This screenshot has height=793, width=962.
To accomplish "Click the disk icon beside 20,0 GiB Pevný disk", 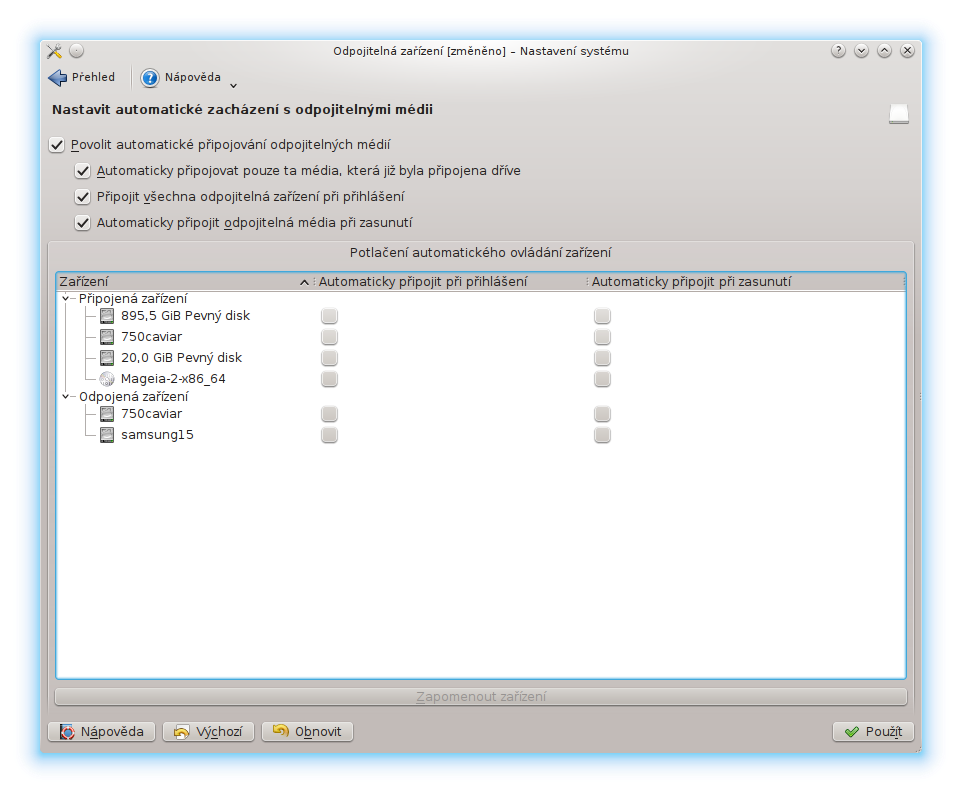I will (x=107, y=358).
